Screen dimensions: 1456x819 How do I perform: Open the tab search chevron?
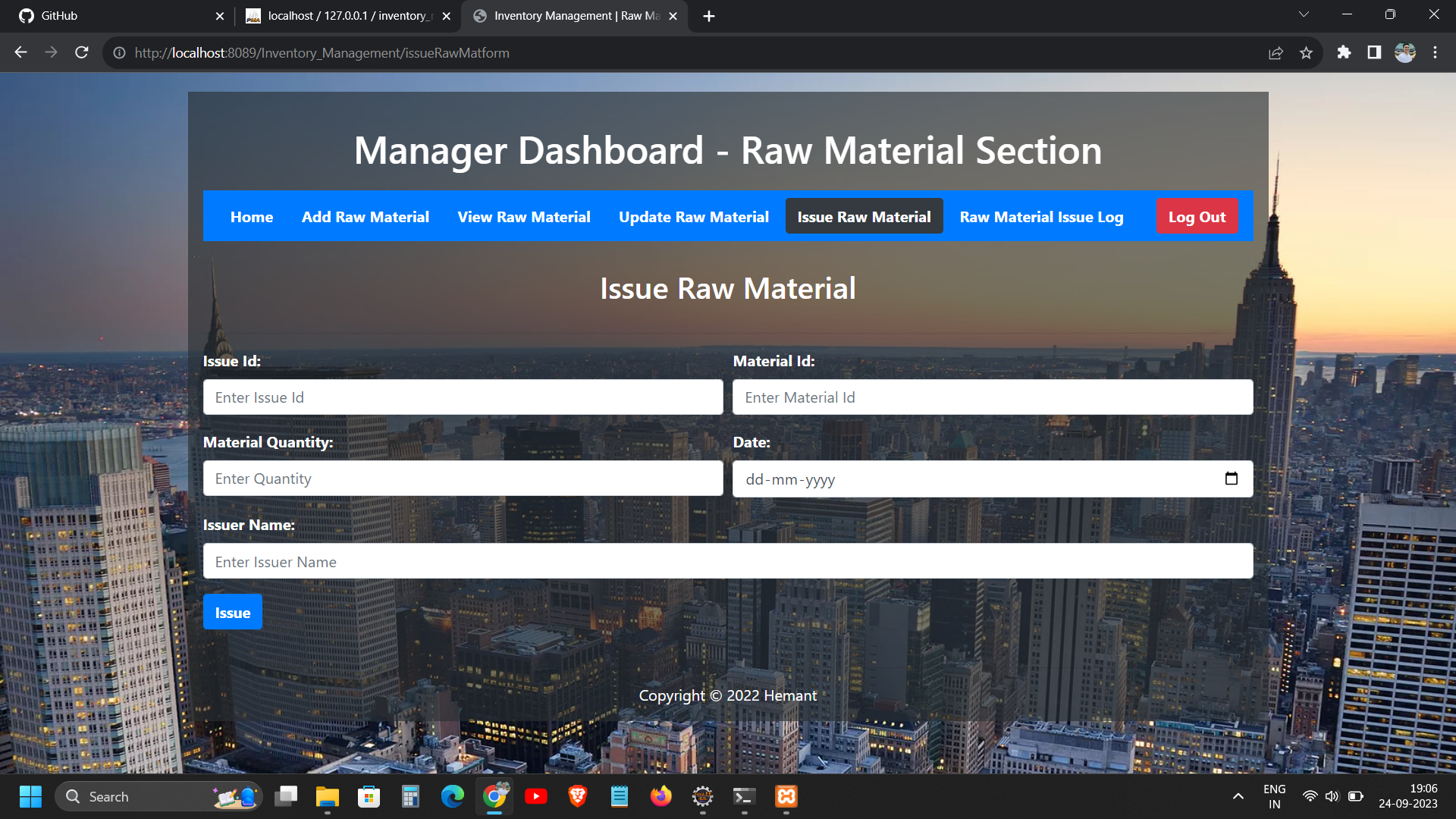[1304, 14]
